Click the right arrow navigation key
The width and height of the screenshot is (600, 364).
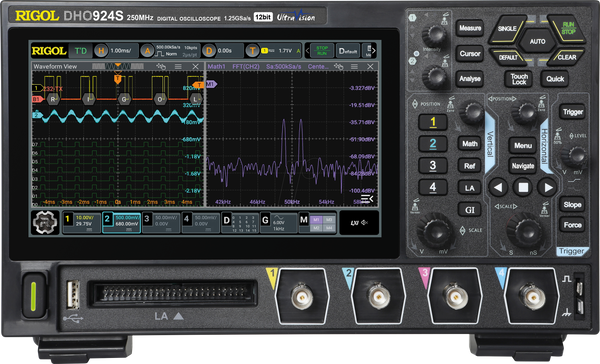click(547, 188)
